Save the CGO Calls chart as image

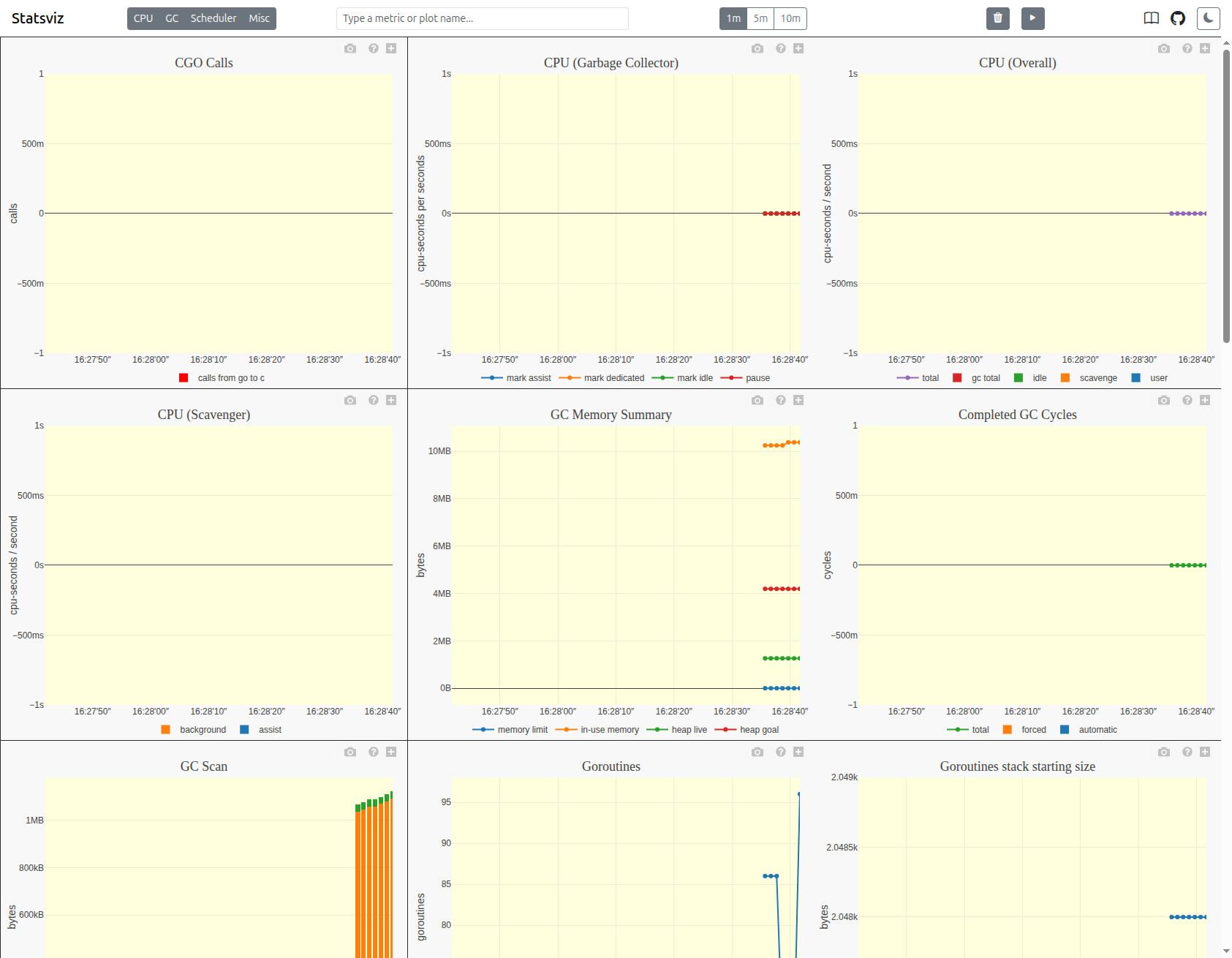coord(349,48)
